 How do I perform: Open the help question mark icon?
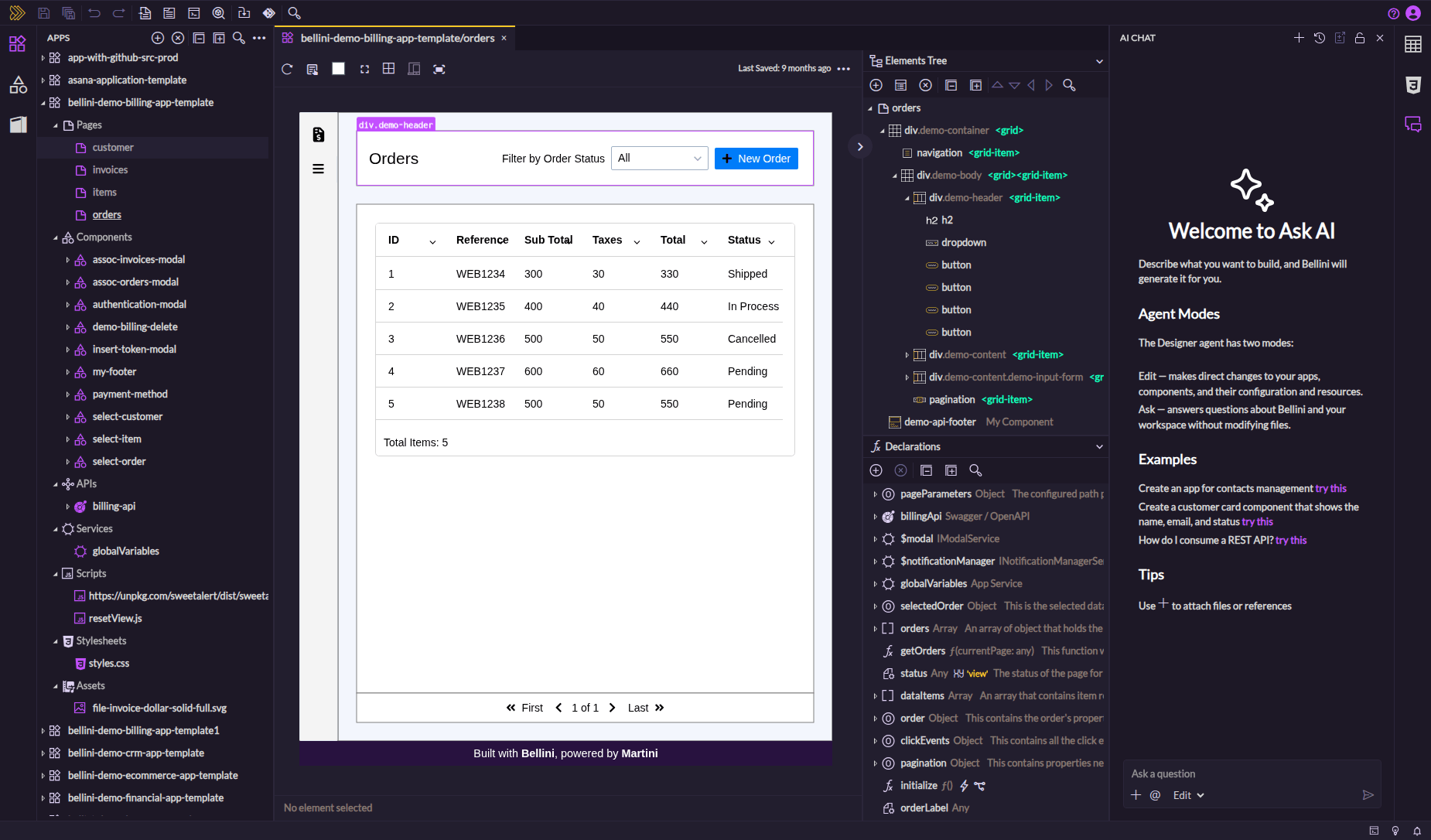coord(1394,13)
